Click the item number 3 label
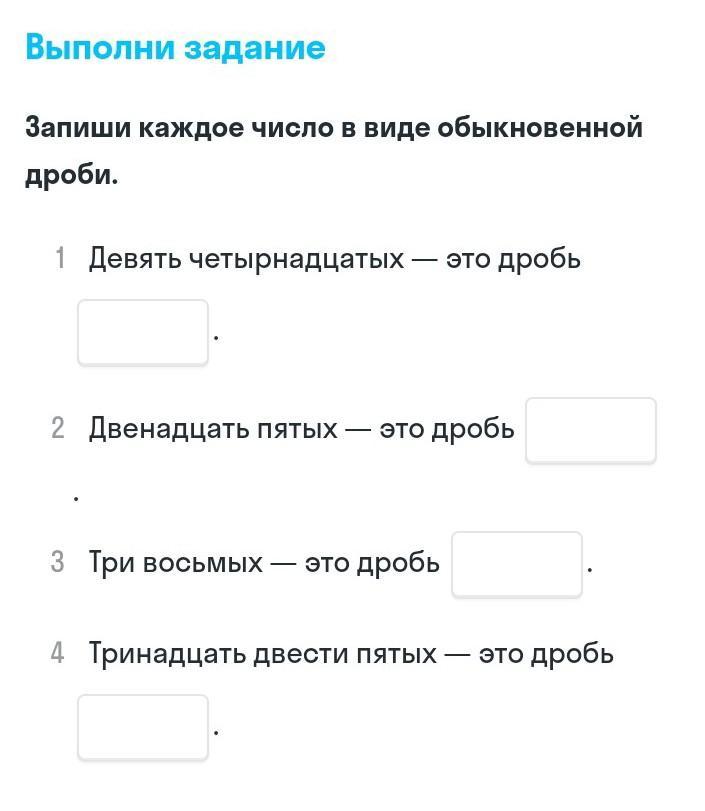The height and width of the screenshot is (811, 705). click(58, 563)
